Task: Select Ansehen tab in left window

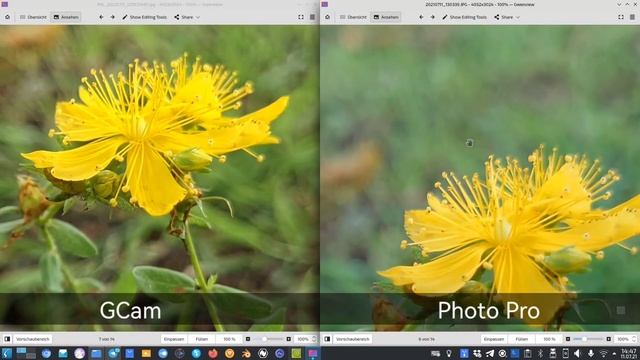Action: 66,17
